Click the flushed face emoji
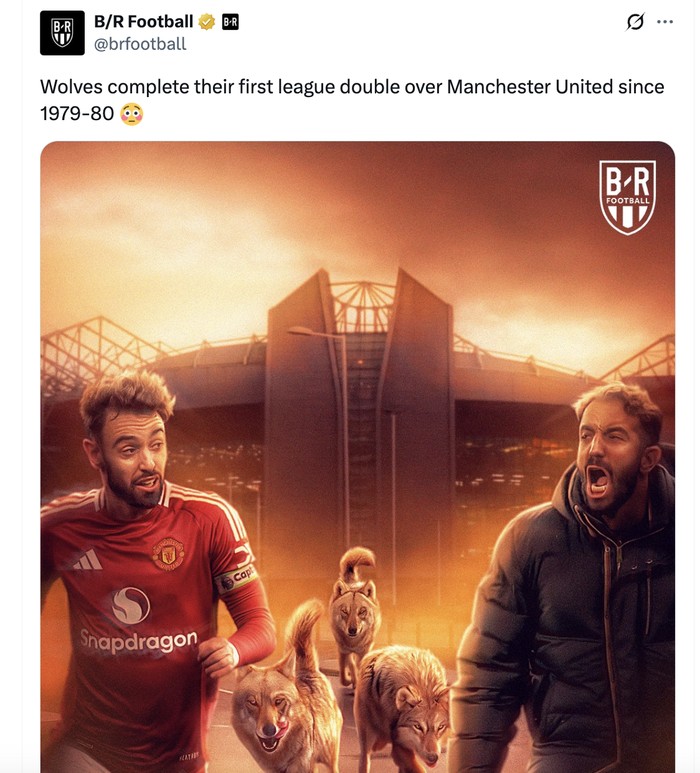 pos(132,114)
